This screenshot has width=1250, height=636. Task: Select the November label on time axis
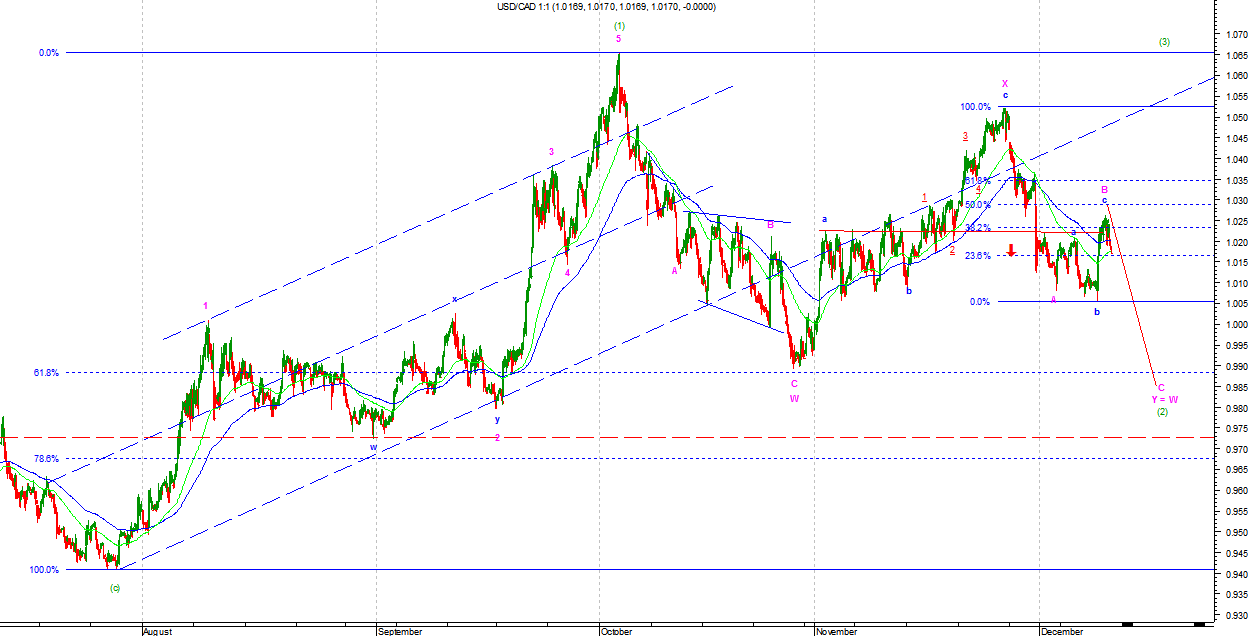click(x=836, y=631)
